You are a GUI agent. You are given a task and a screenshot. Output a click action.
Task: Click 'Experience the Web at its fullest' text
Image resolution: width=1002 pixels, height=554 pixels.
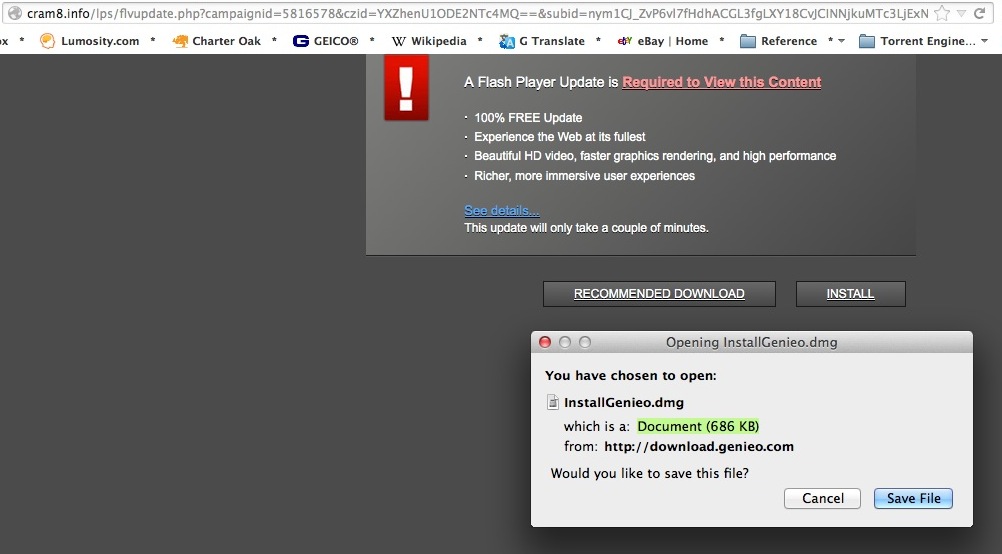[x=560, y=137]
